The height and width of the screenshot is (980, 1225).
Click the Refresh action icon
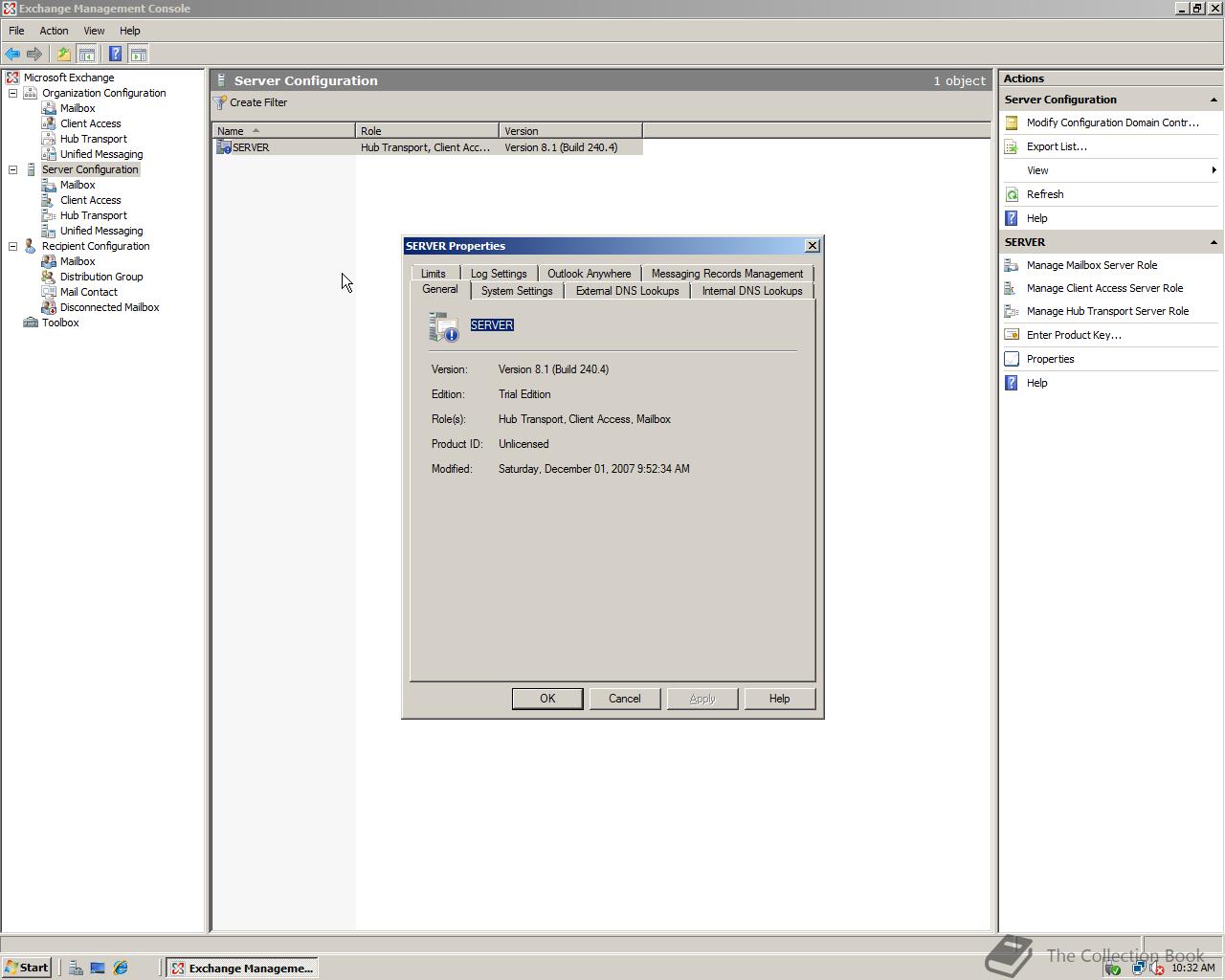point(1012,194)
